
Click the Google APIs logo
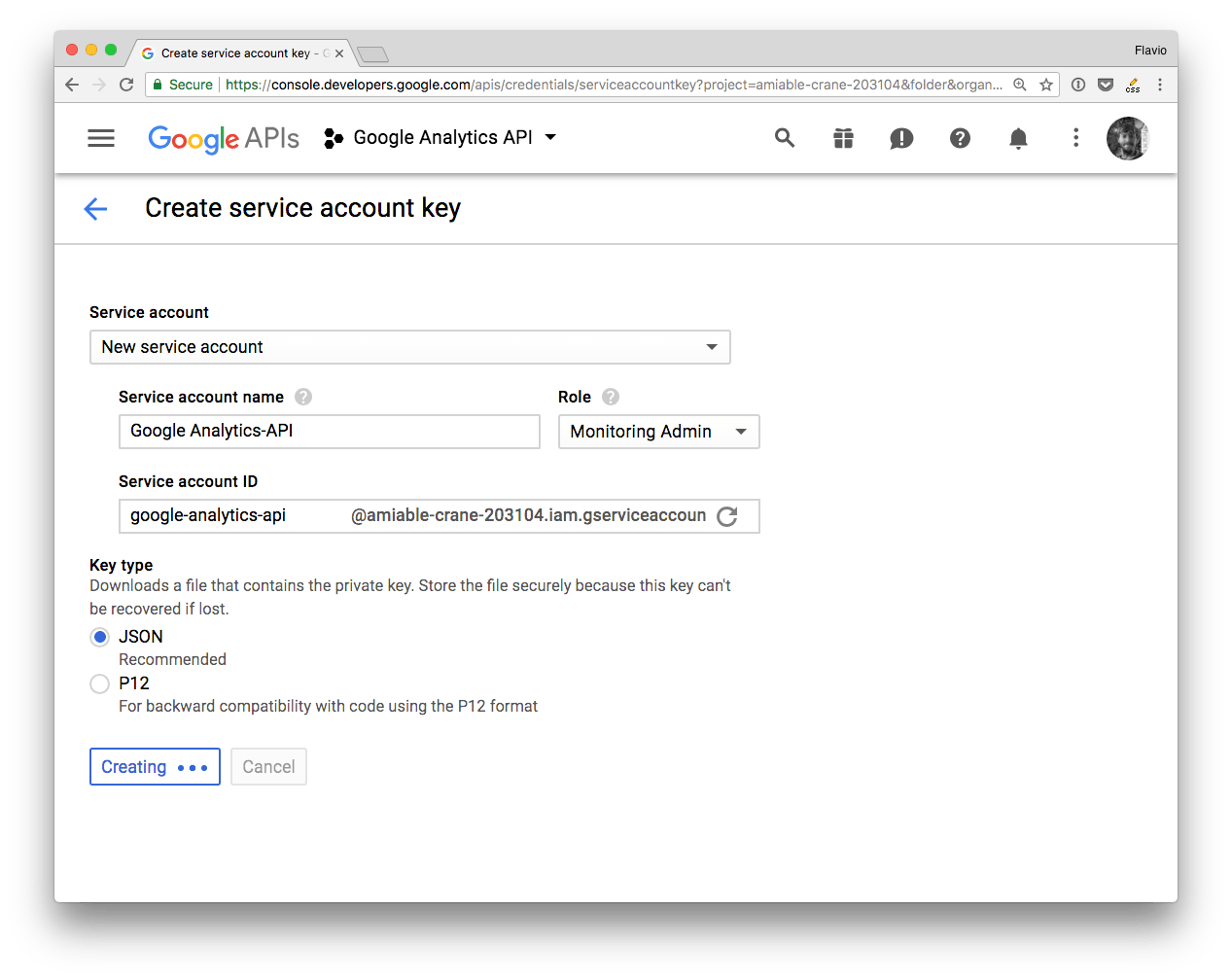(x=223, y=138)
